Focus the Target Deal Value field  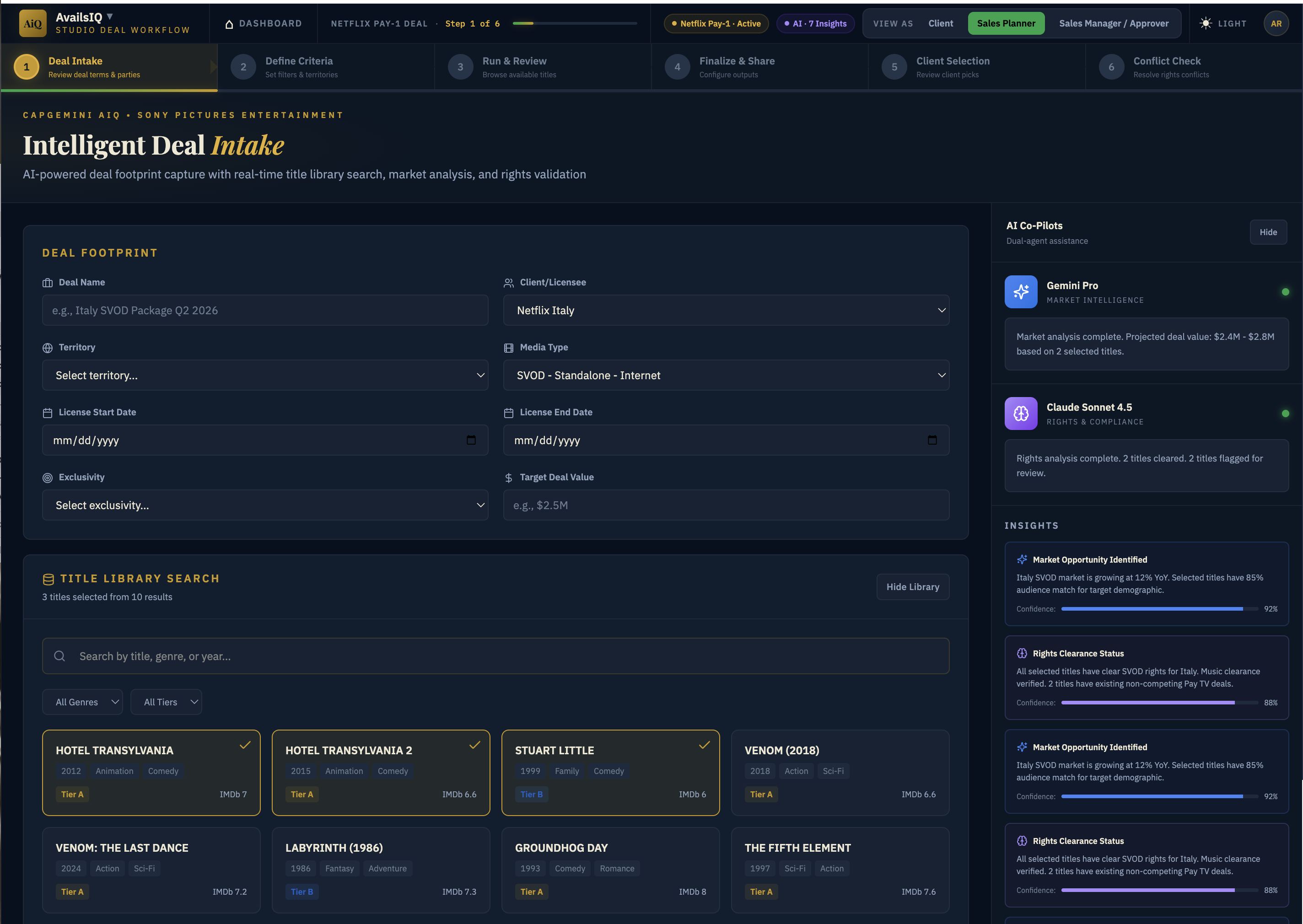coord(726,505)
